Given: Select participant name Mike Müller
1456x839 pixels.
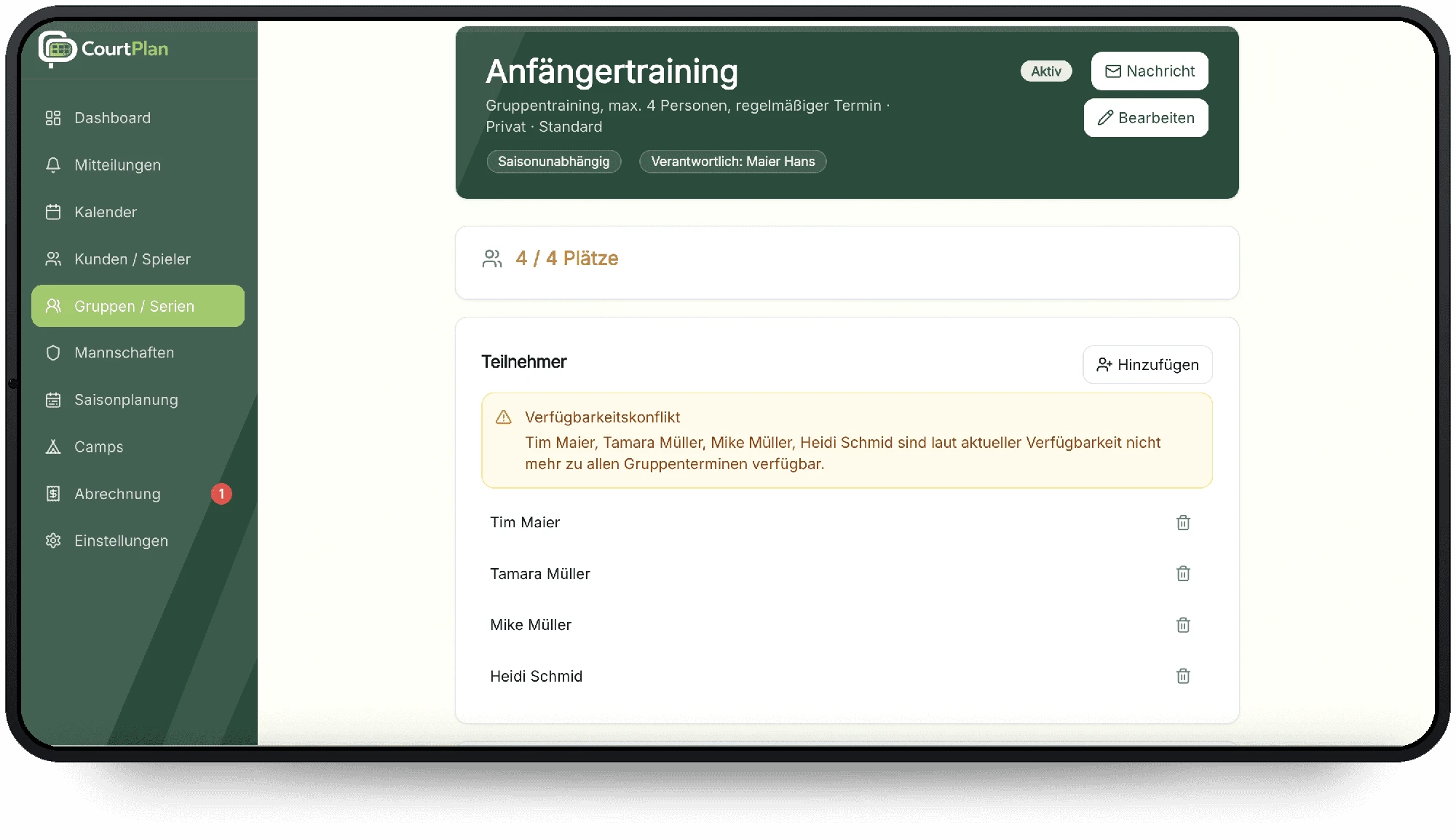Looking at the screenshot, I should [x=531, y=625].
